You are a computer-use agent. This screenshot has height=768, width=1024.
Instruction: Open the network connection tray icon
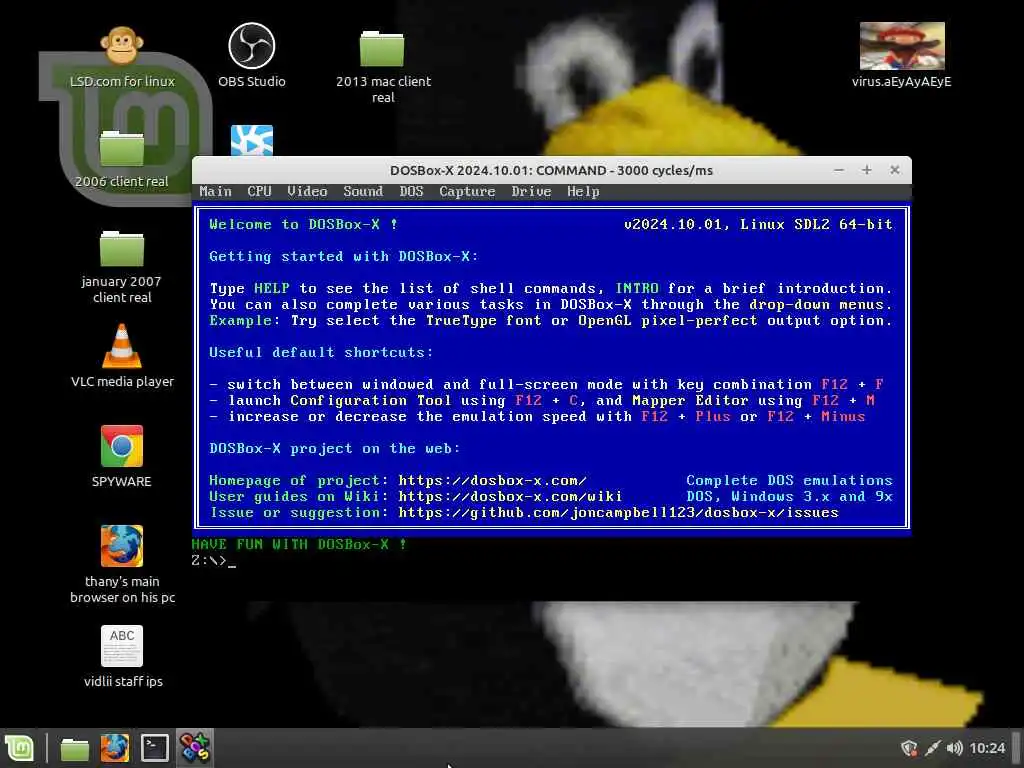click(x=933, y=748)
